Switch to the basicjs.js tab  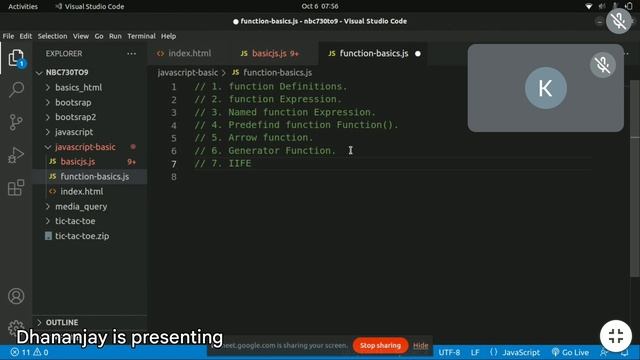tap(270, 53)
